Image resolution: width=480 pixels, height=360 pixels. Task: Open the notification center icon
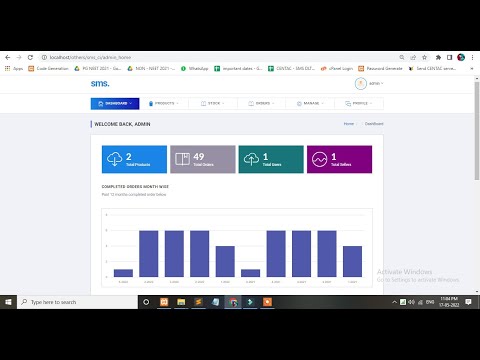(468, 302)
